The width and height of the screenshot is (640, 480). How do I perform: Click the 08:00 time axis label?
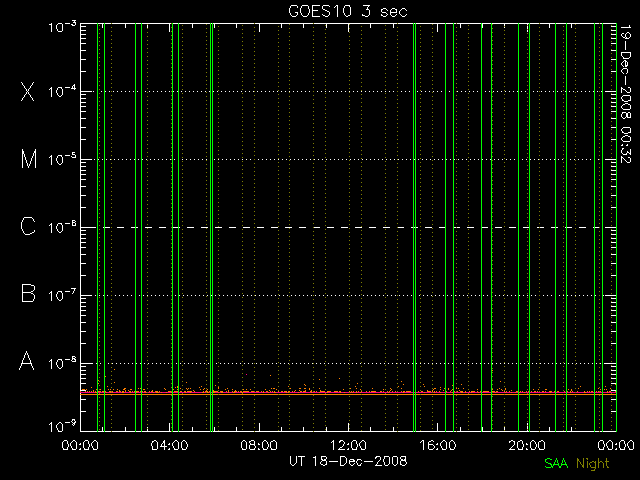point(259,445)
